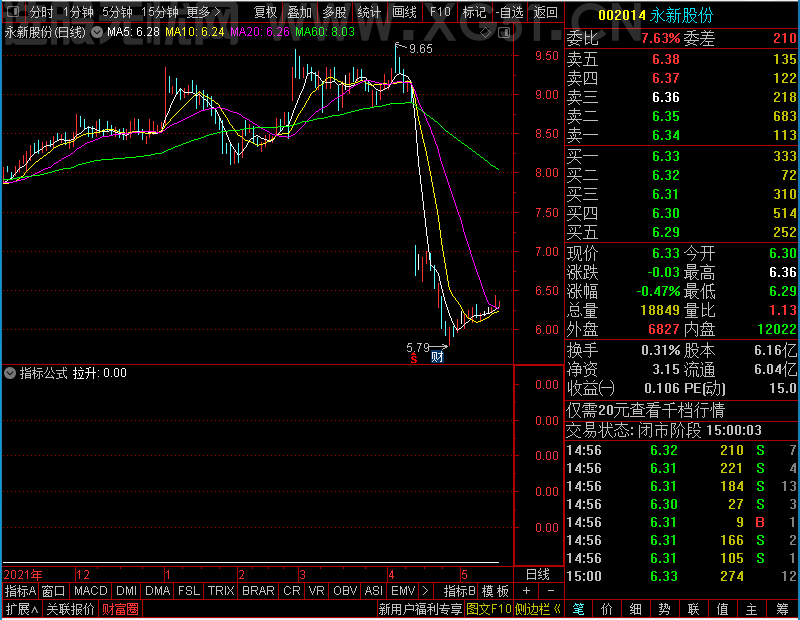Click the 买一 6.33 bid row
The image size is (800, 620).
click(682, 156)
